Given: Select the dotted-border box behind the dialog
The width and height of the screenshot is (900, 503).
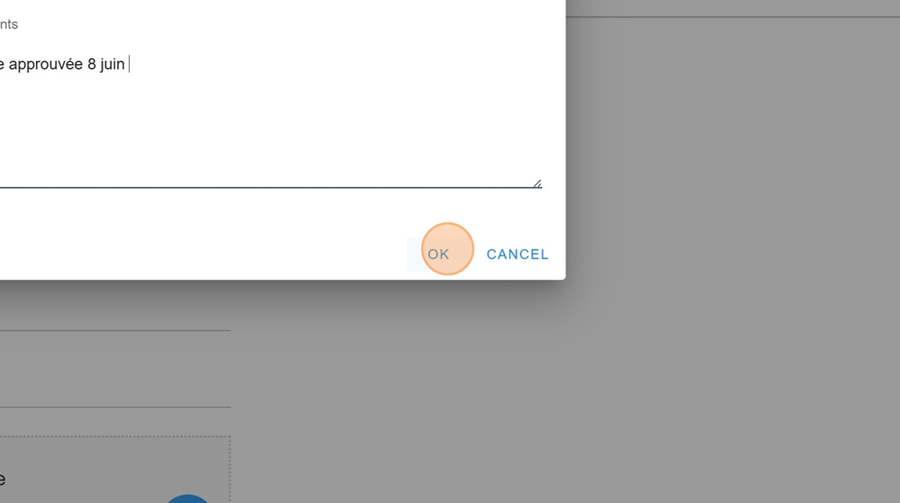Looking at the screenshot, I should [x=115, y=469].
